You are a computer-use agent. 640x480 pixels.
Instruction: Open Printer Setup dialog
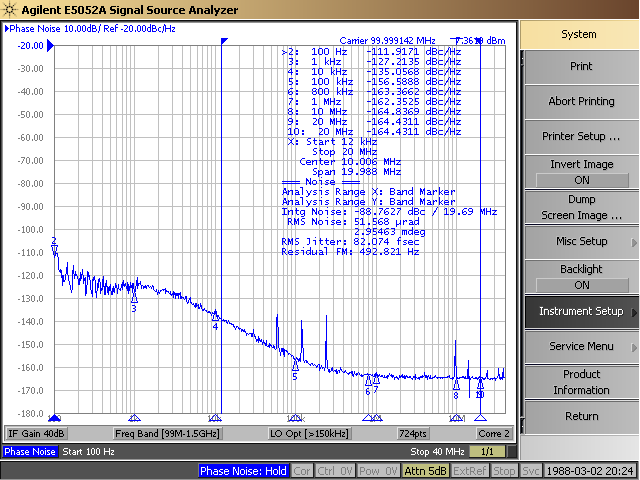pos(581,137)
